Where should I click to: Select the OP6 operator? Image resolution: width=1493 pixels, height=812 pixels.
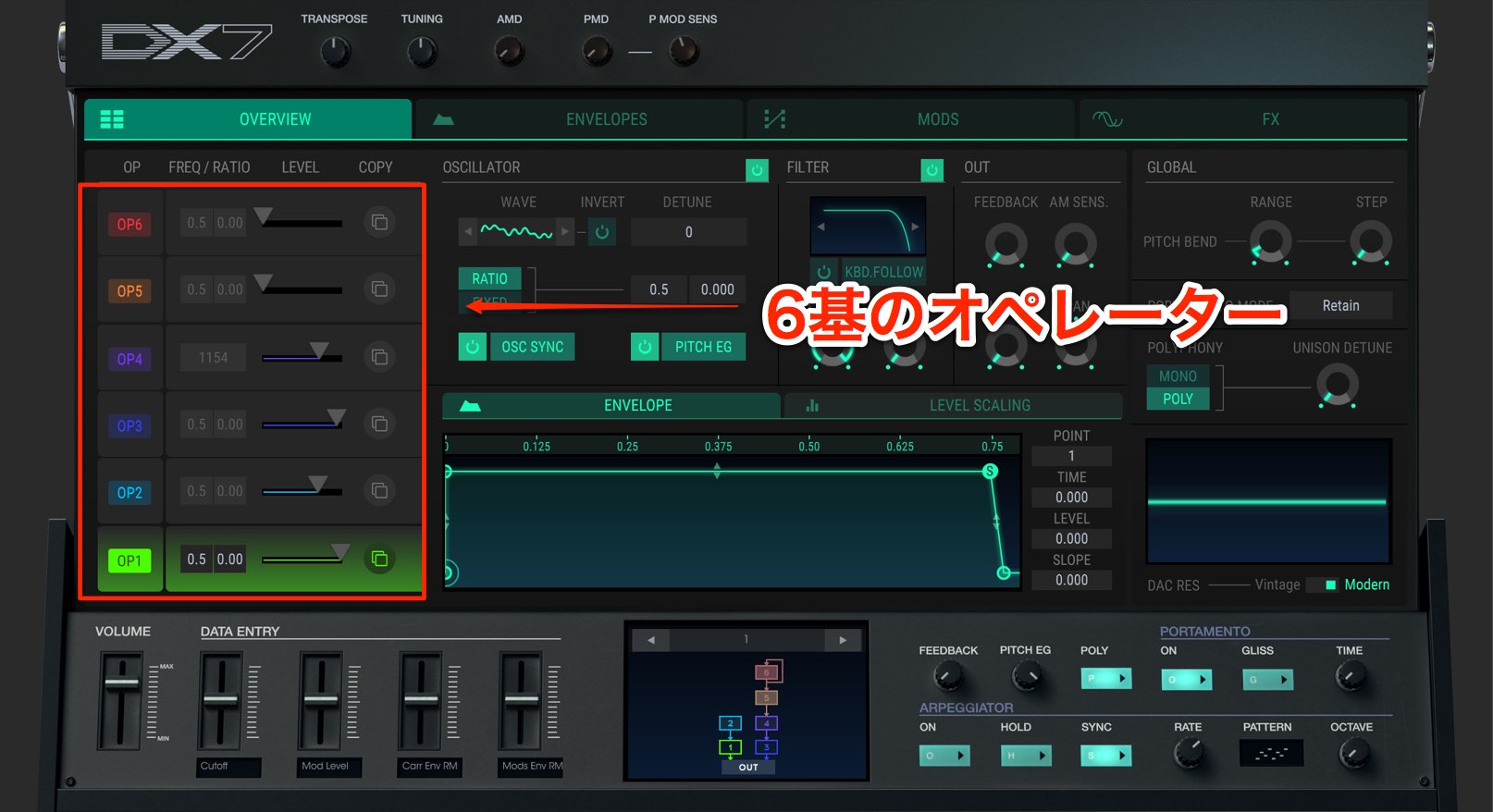click(130, 224)
